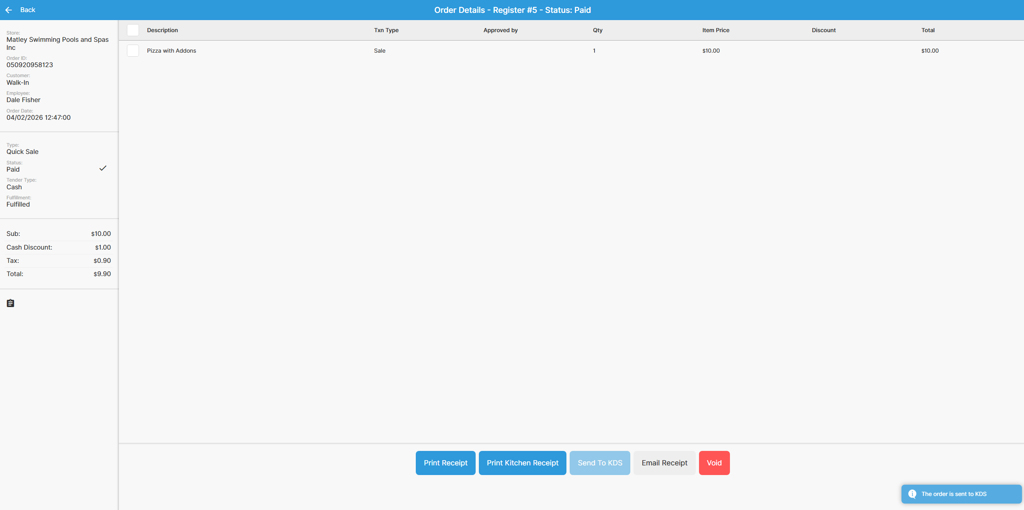Click the Discount column header

[x=823, y=30]
